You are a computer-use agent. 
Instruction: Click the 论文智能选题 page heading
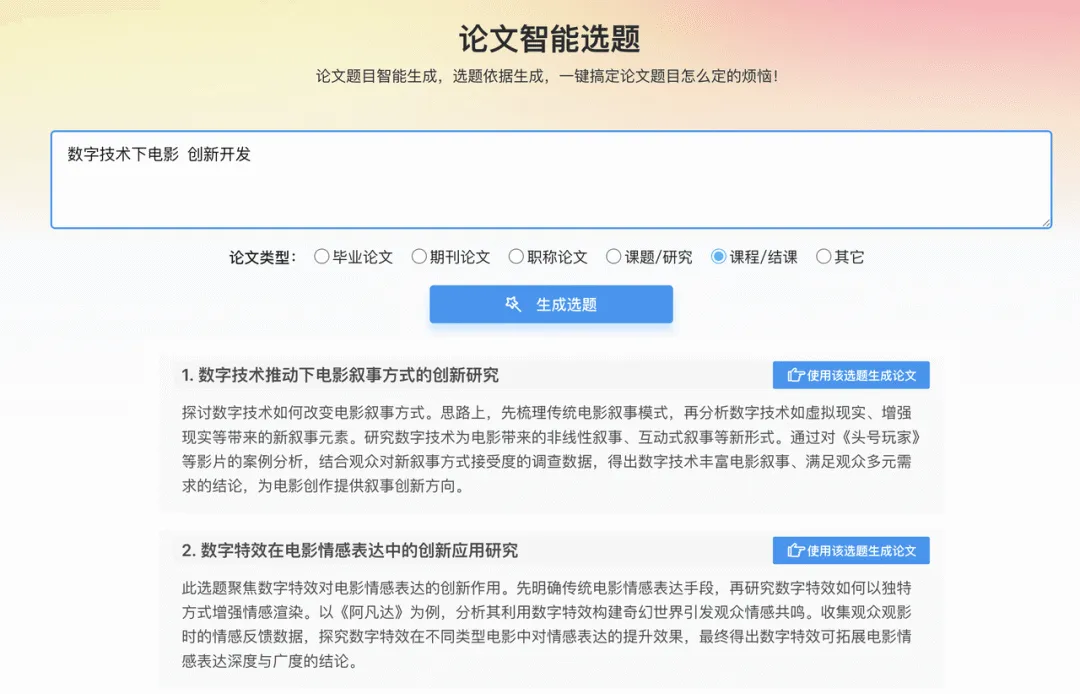click(550, 39)
